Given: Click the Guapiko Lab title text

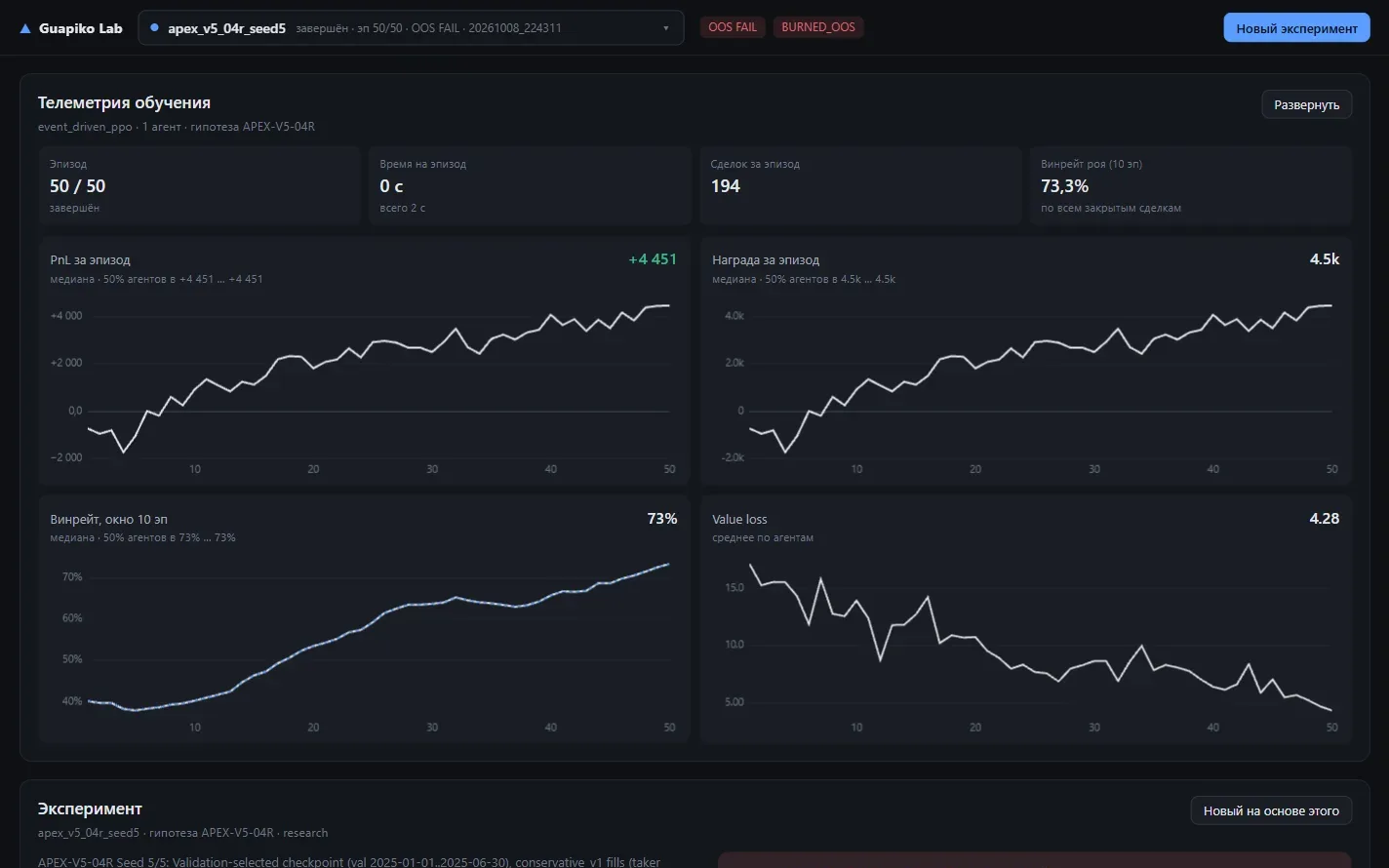Looking at the screenshot, I should [x=81, y=28].
